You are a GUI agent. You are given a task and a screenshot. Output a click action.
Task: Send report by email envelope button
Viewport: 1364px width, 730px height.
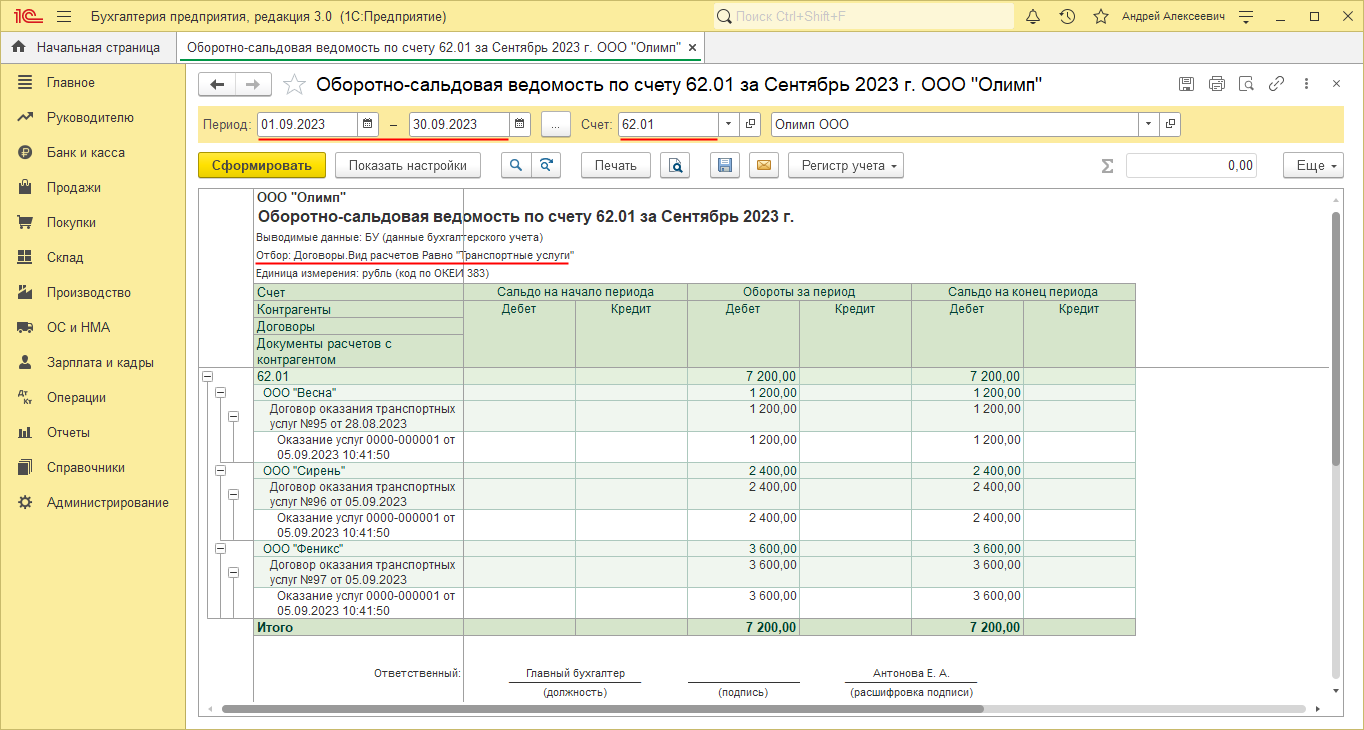click(764, 166)
